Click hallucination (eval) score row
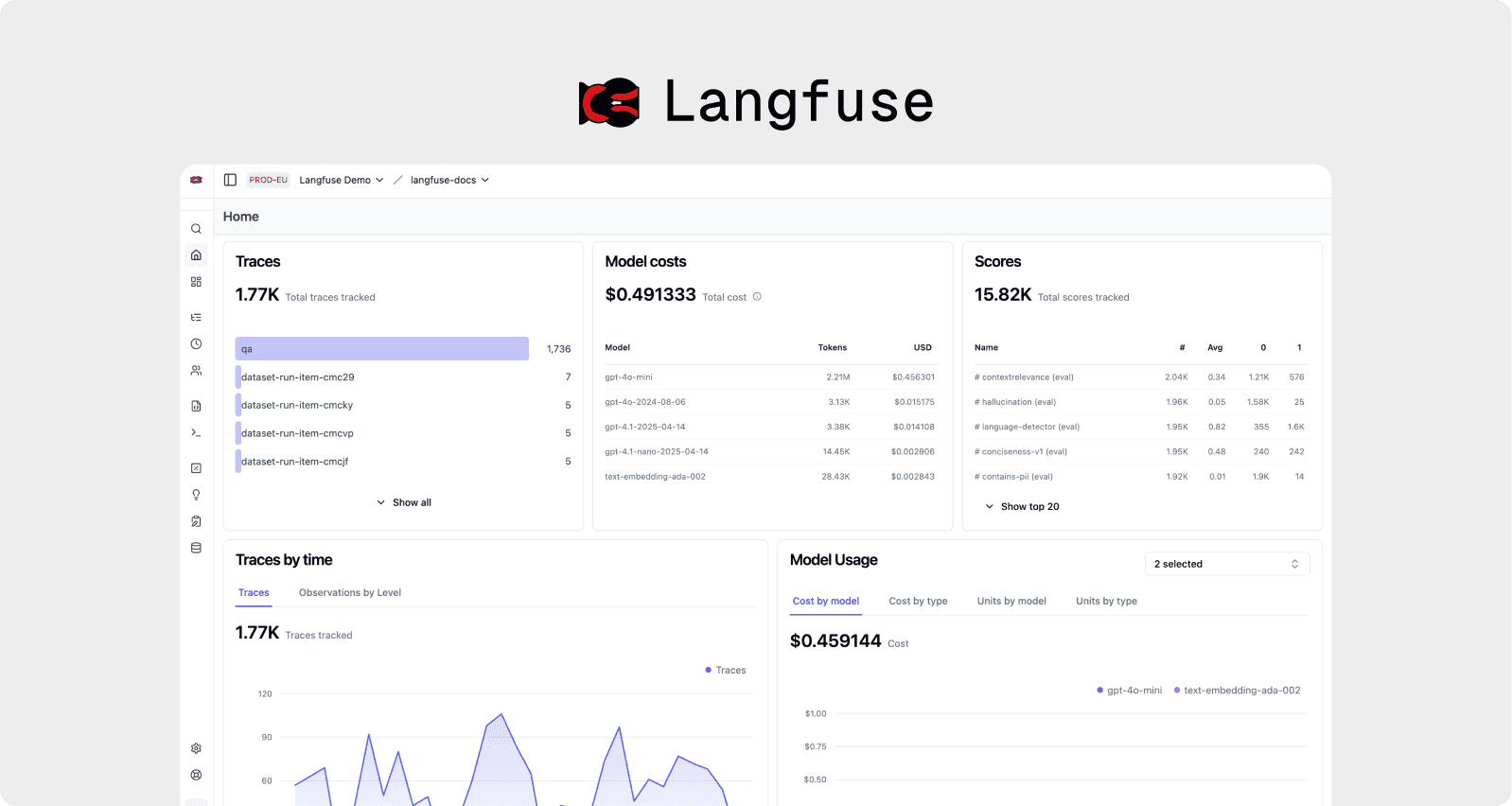 tap(1142, 402)
